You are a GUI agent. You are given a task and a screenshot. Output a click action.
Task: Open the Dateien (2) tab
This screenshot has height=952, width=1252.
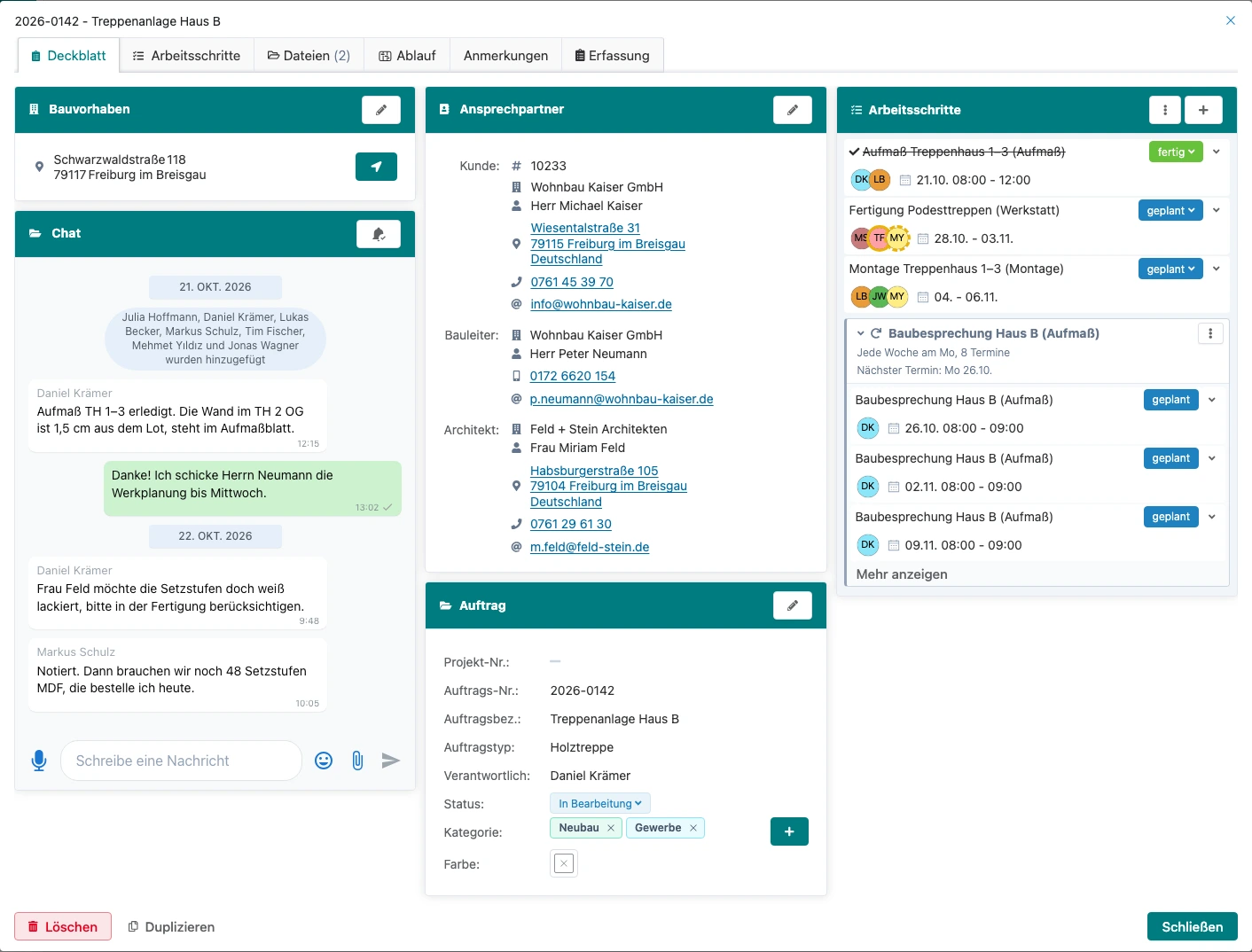pos(309,55)
